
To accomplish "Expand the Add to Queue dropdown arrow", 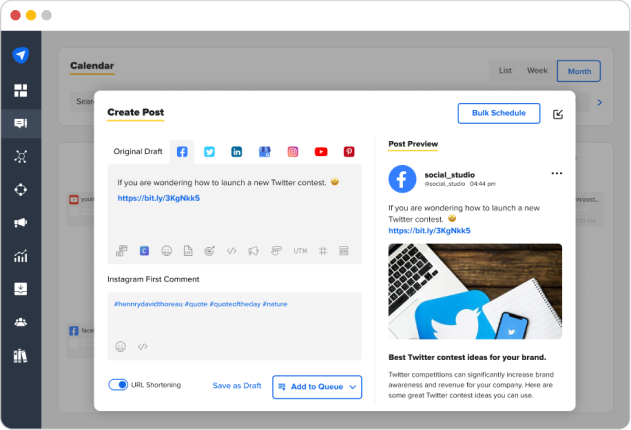I will point(353,387).
